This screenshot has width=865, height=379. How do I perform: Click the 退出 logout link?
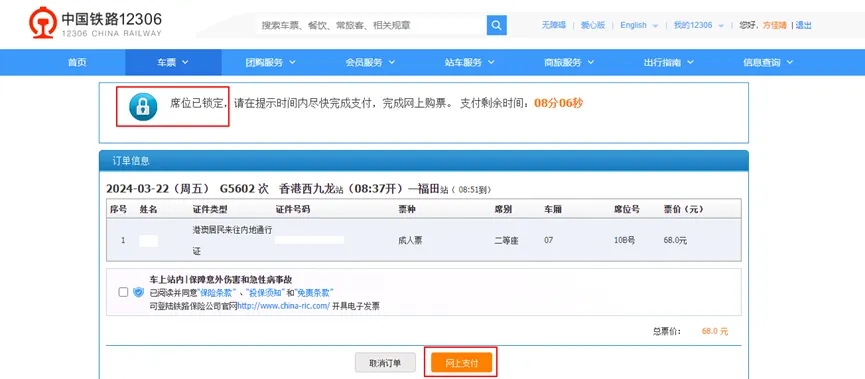coord(804,25)
